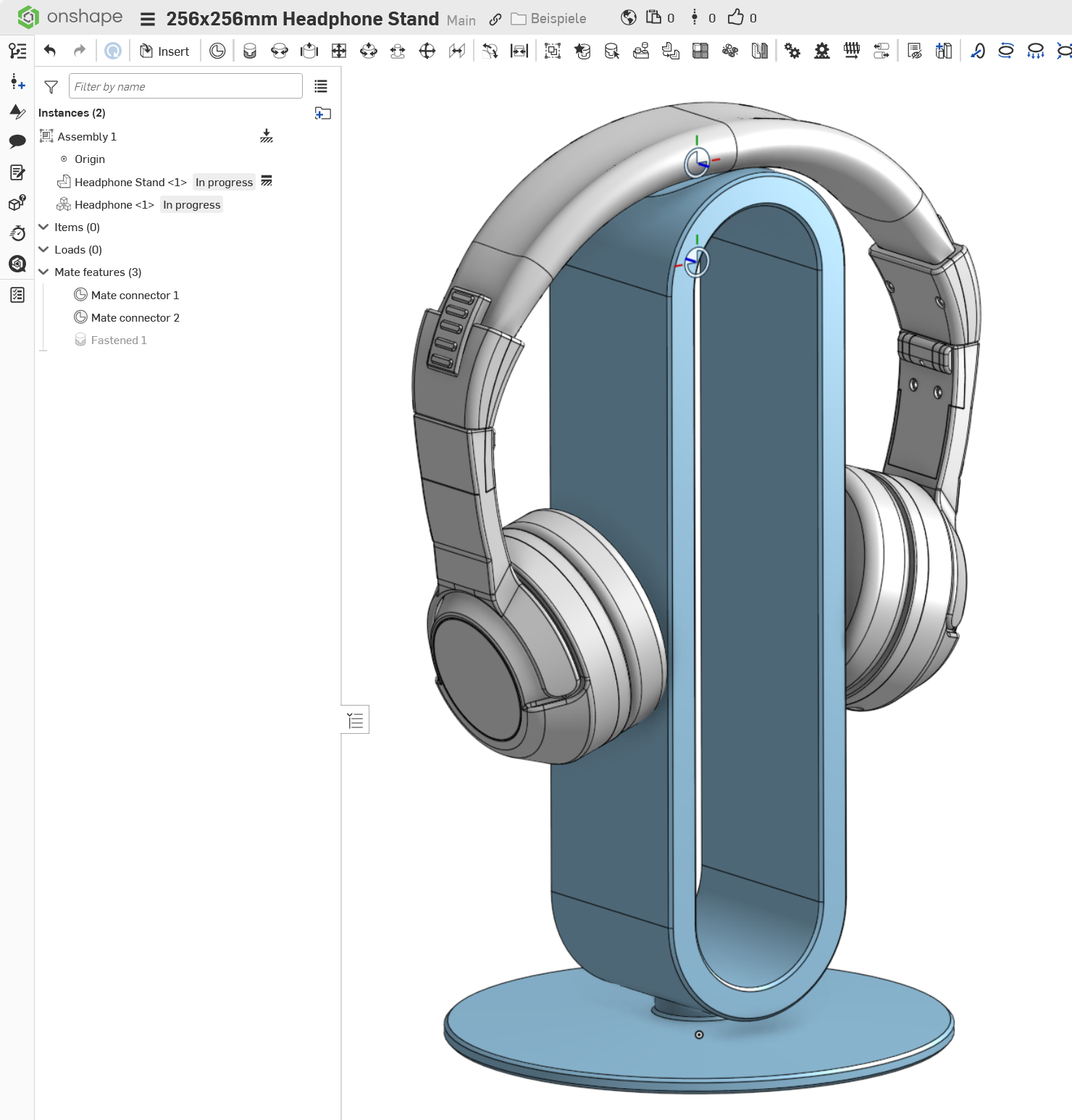
Task: Select the suppressed Fastened 1 mate
Action: point(119,340)
